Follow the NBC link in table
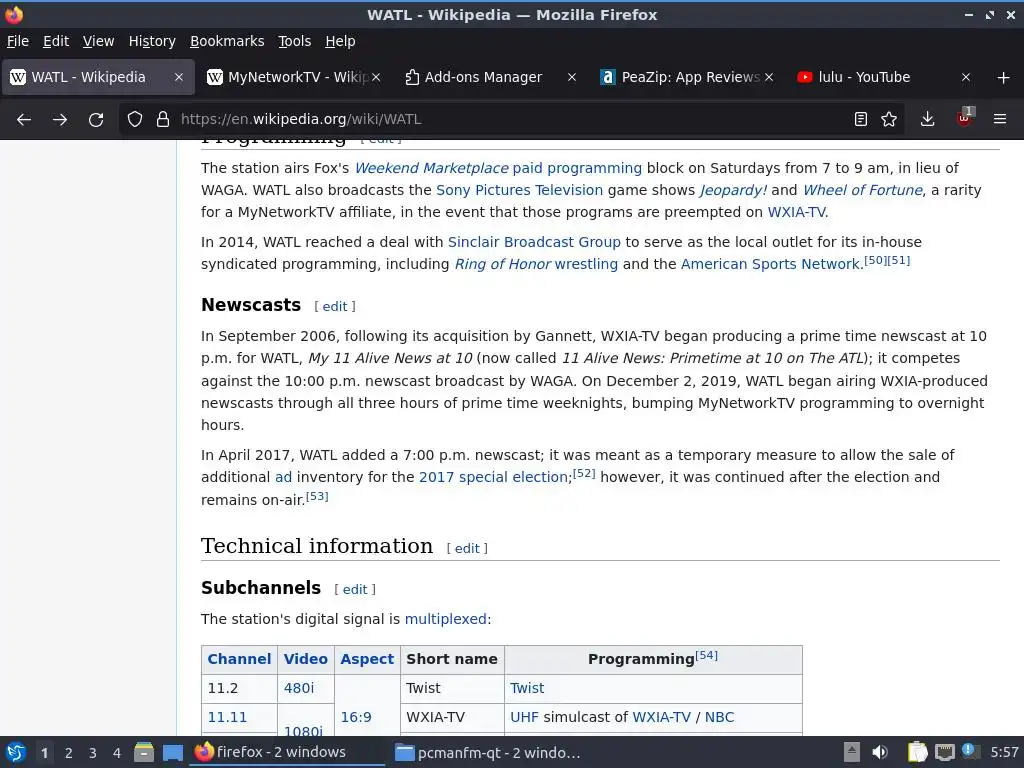 719,717
